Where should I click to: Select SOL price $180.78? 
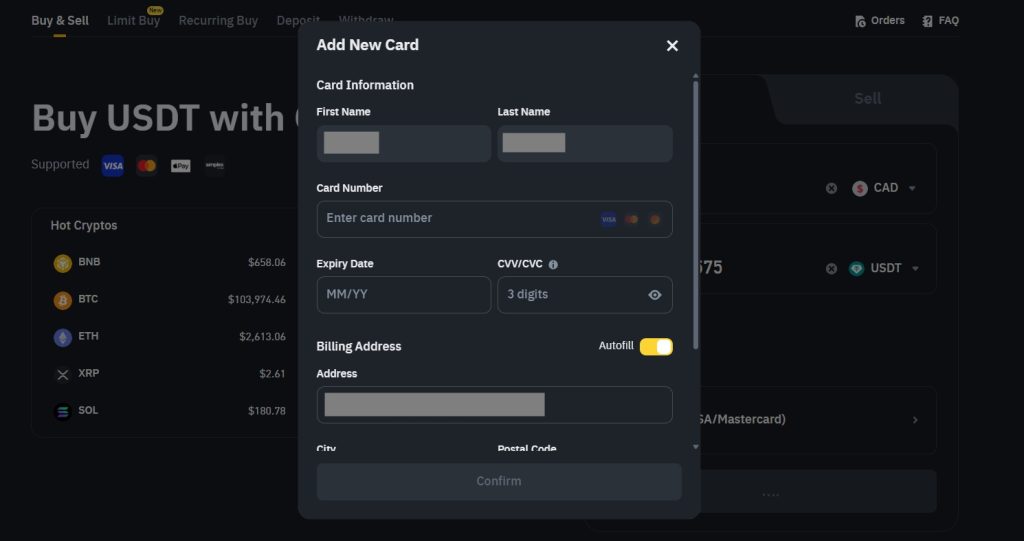click(x=266, y=411)
